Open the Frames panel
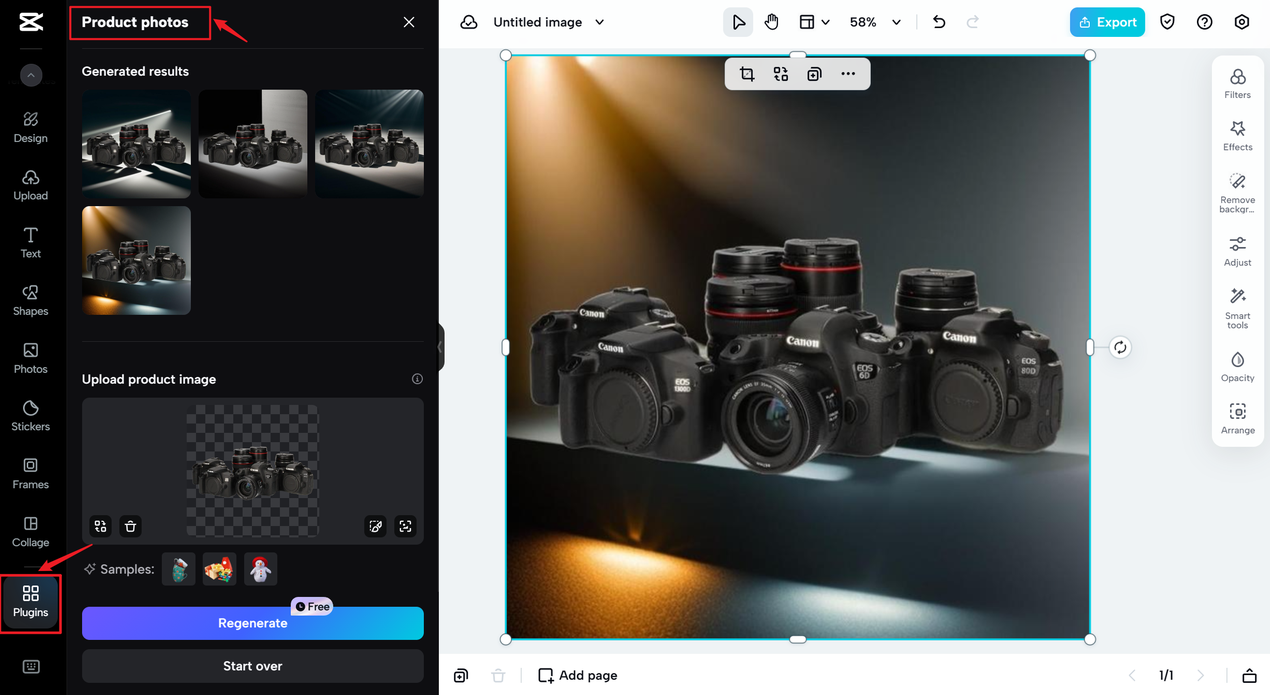1270x695 pixels. 31,473
